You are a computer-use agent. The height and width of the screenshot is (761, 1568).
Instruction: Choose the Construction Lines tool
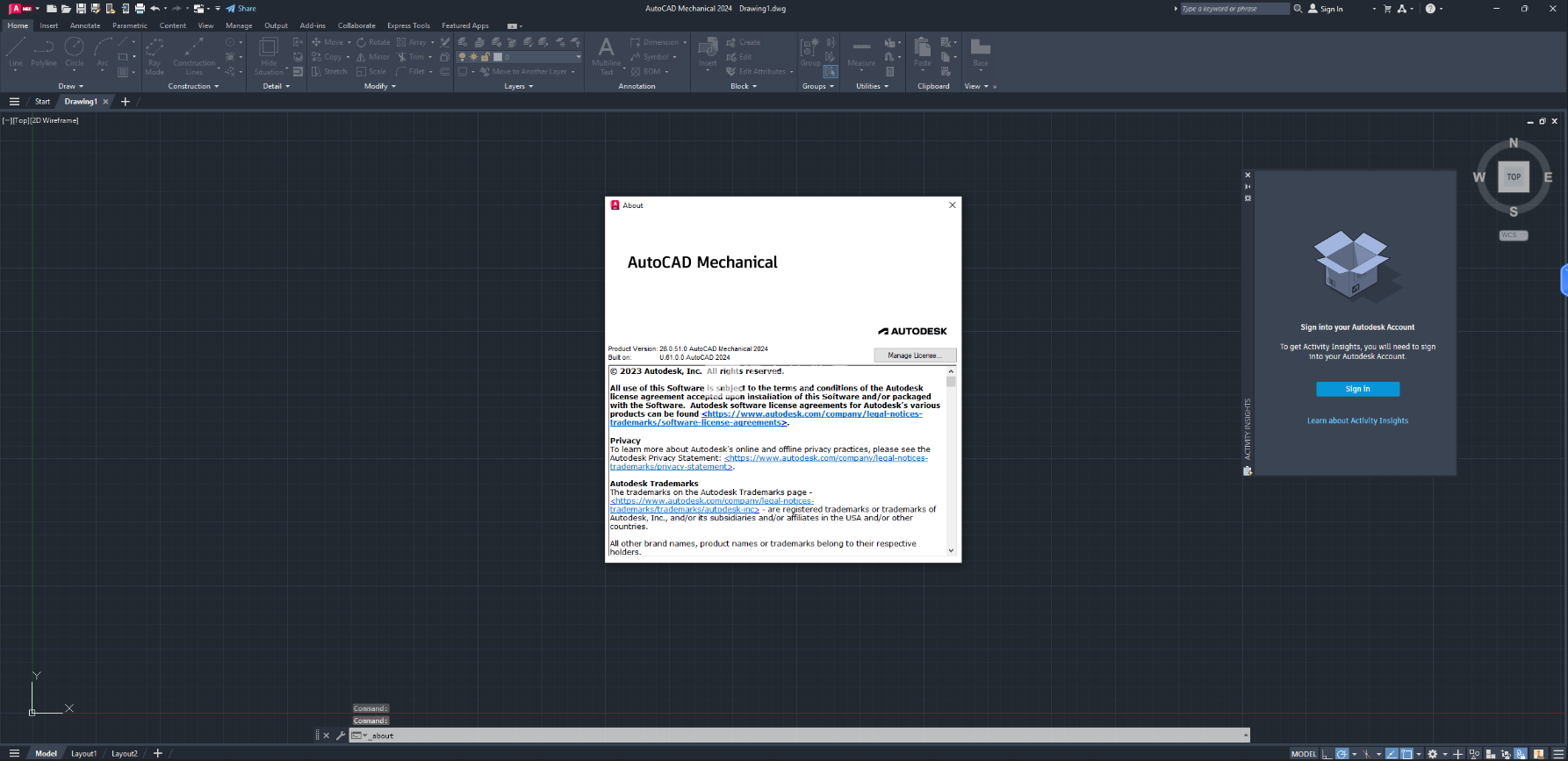pos(194,56)
